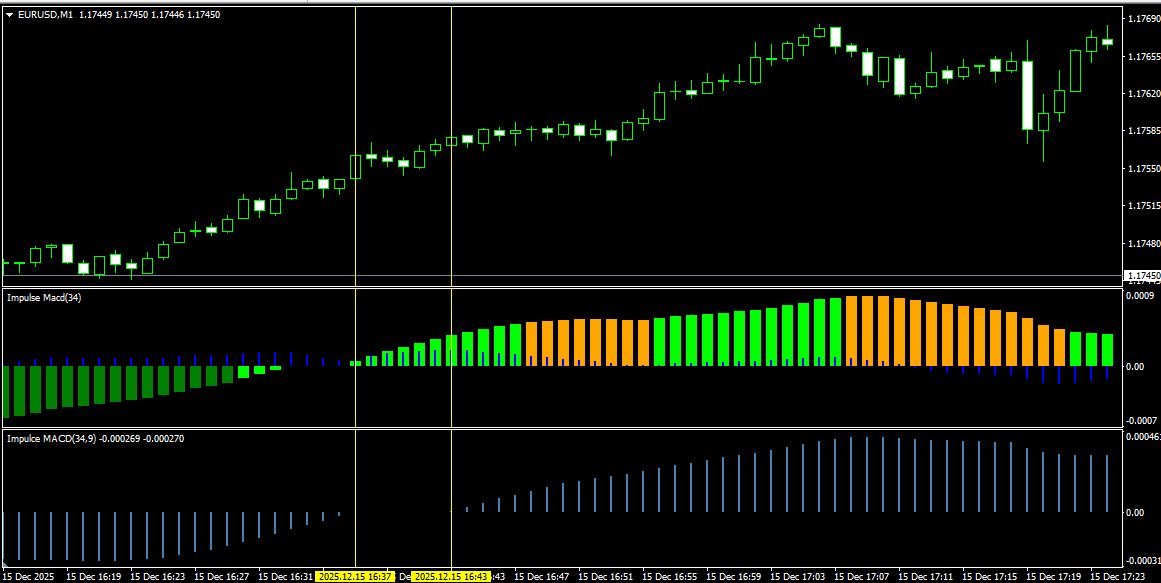
Task: Click the 15 Dec 16:27 time axis label
Action: click(222, 576)
